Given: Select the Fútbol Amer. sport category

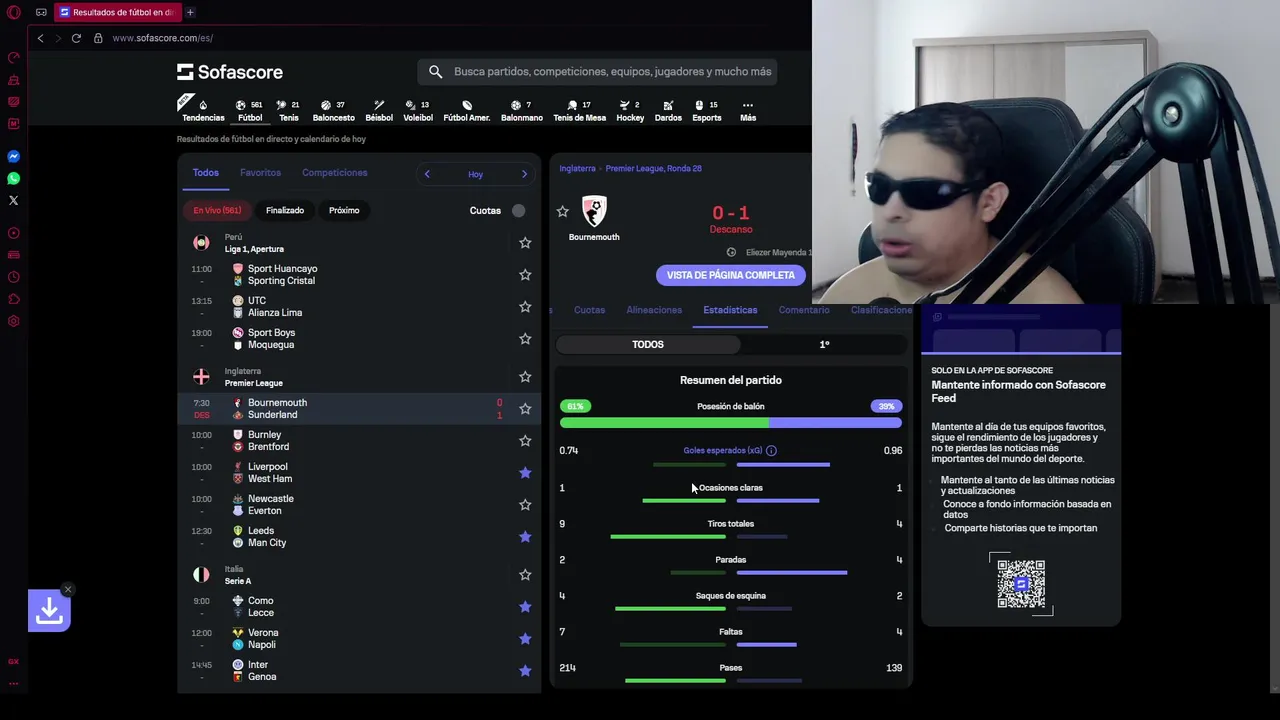Looking at the screenshot, I should 467,111.
